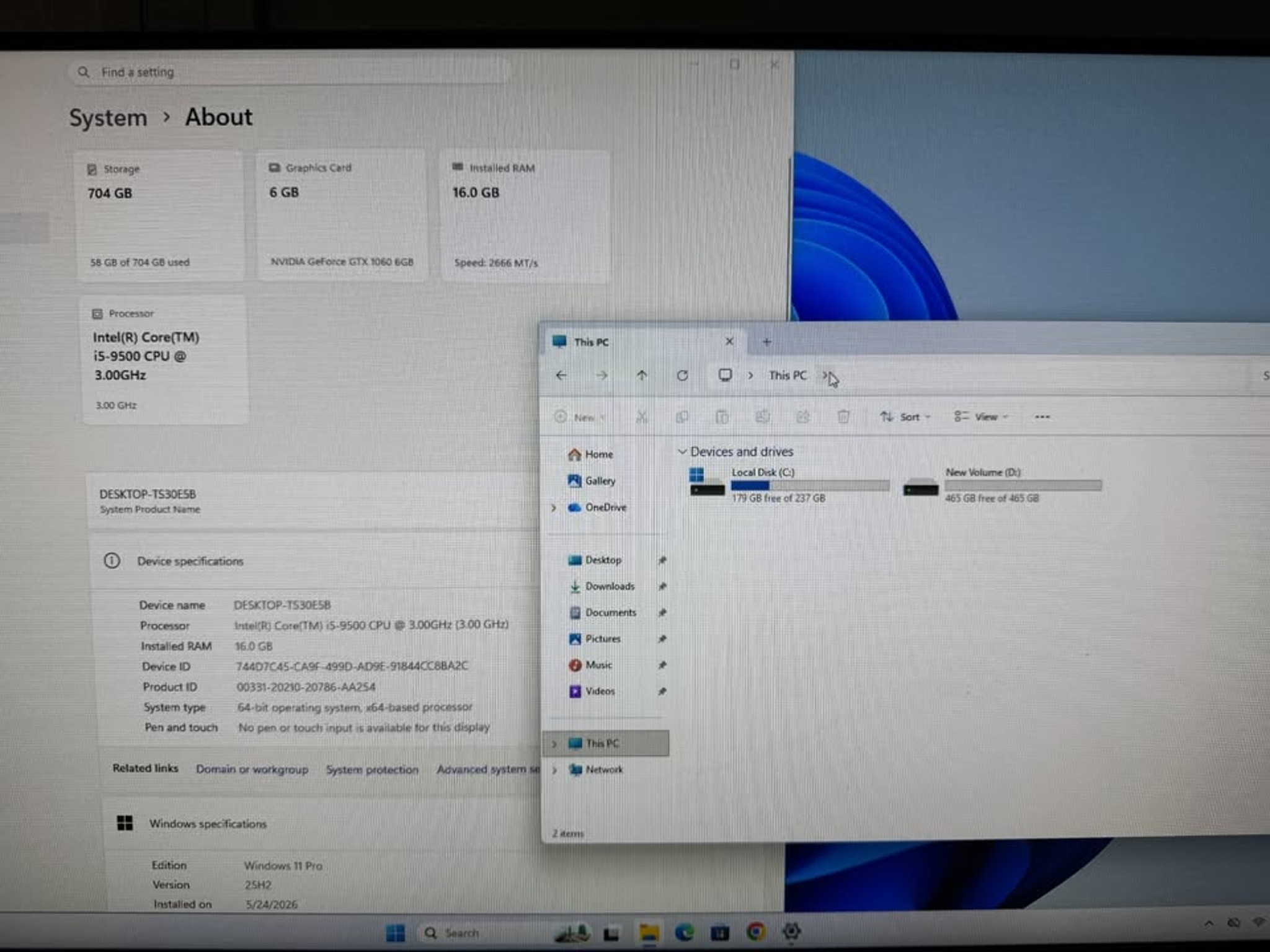The width and height of the screenshot is (1270, 952).
Task: Open the See more ellipsis menu
Action: click(x=1042, y=417)
